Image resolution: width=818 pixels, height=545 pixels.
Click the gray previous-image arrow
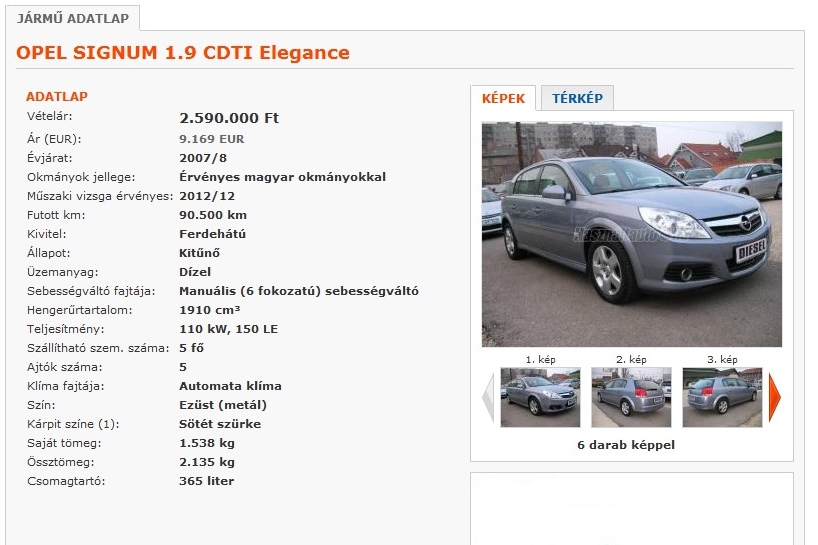pyautogui.click(x=488, y=397)
